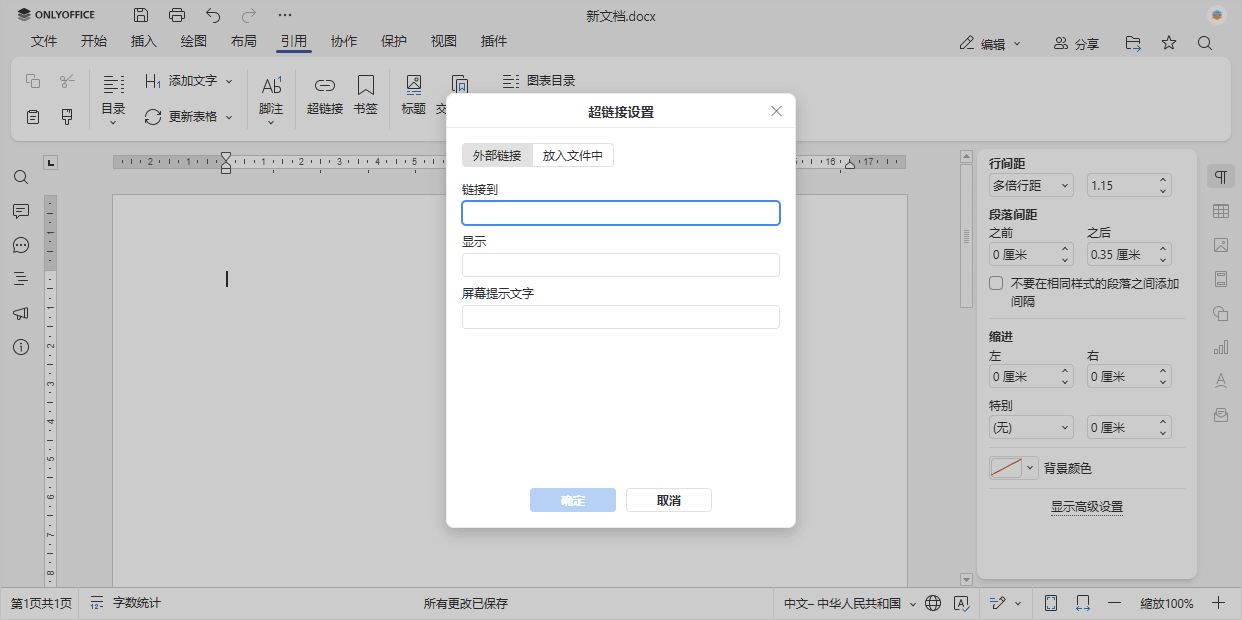1242x620 pixels.
Task: Open the 特别 indentation dropdown
Action: pos(1031,427)
